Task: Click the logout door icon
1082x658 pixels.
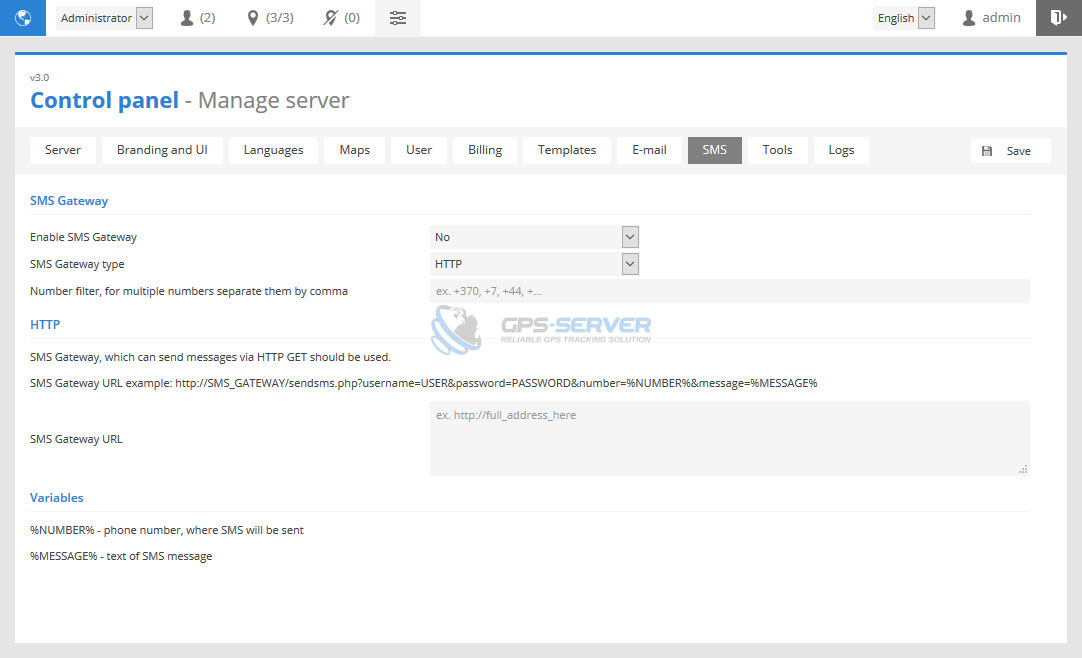Action: coord(1058,18)
